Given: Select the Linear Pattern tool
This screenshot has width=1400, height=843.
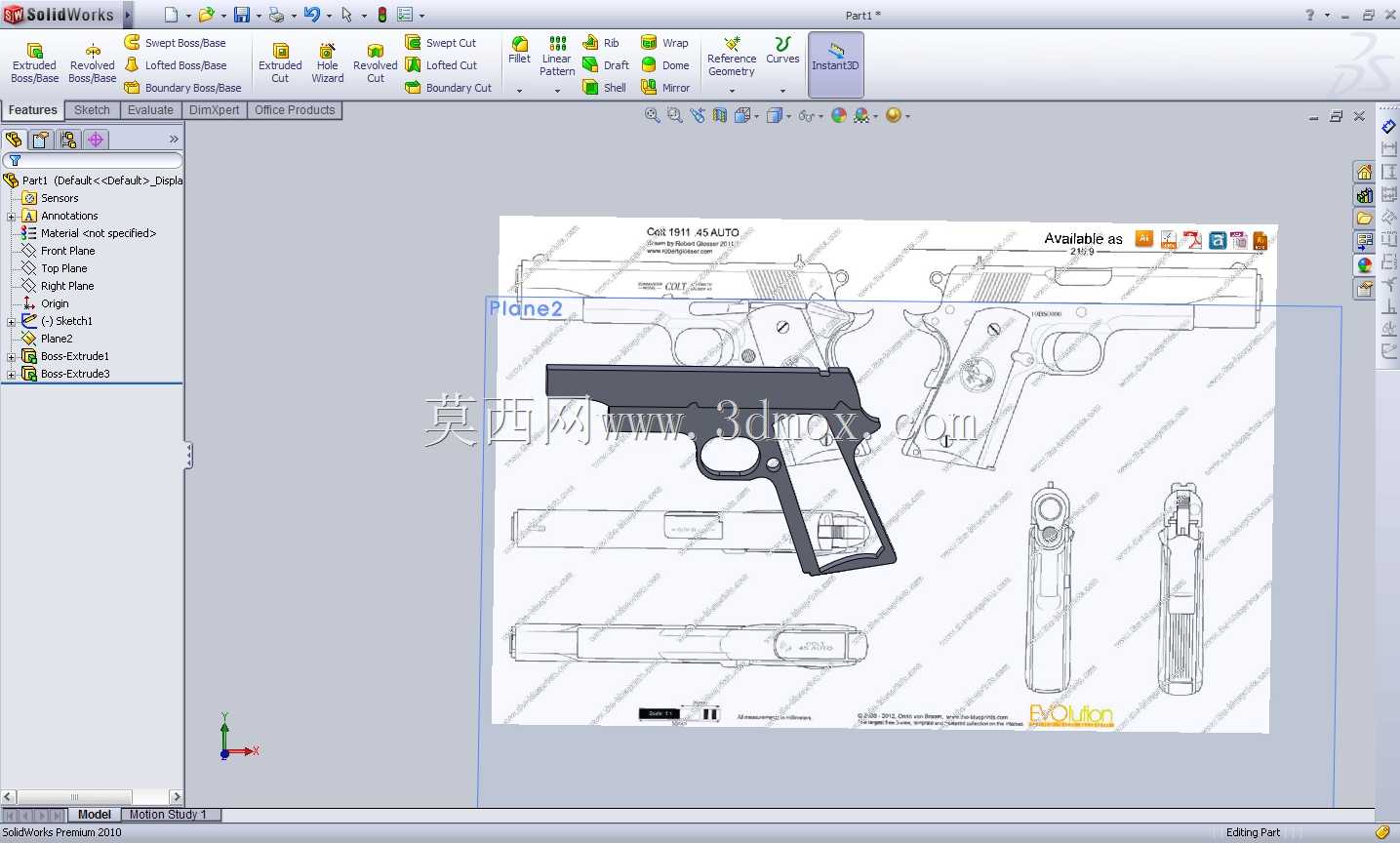Looking at the screenshot, I should 557,57.
